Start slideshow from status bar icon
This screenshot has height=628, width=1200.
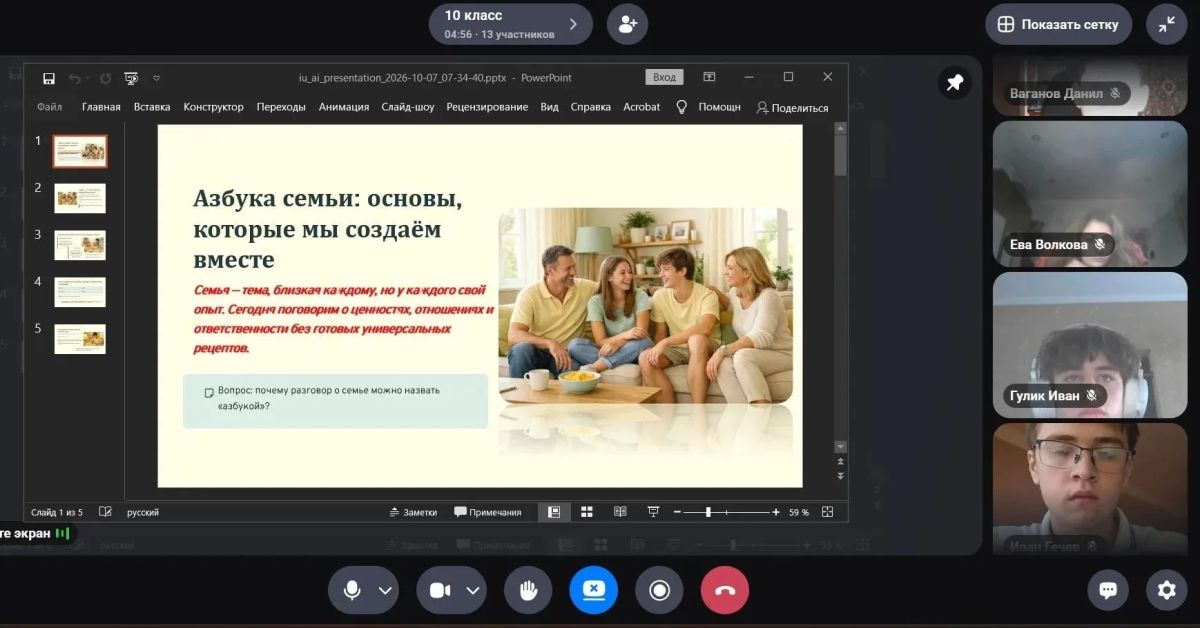[653, 512]
